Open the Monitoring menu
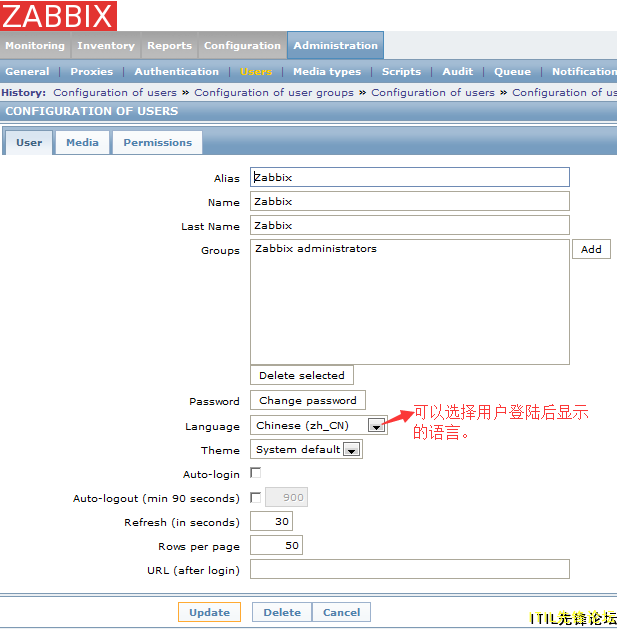 click(35, 45)
